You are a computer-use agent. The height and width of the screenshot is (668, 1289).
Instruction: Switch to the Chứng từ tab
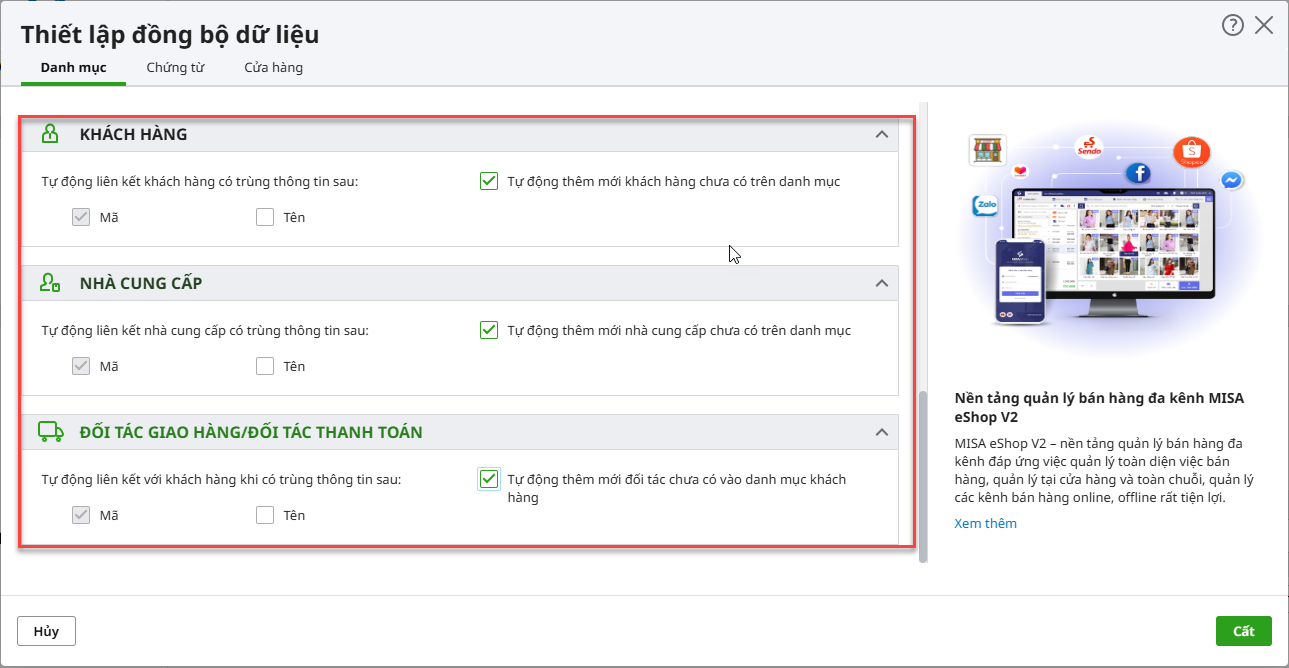(175, 68)
